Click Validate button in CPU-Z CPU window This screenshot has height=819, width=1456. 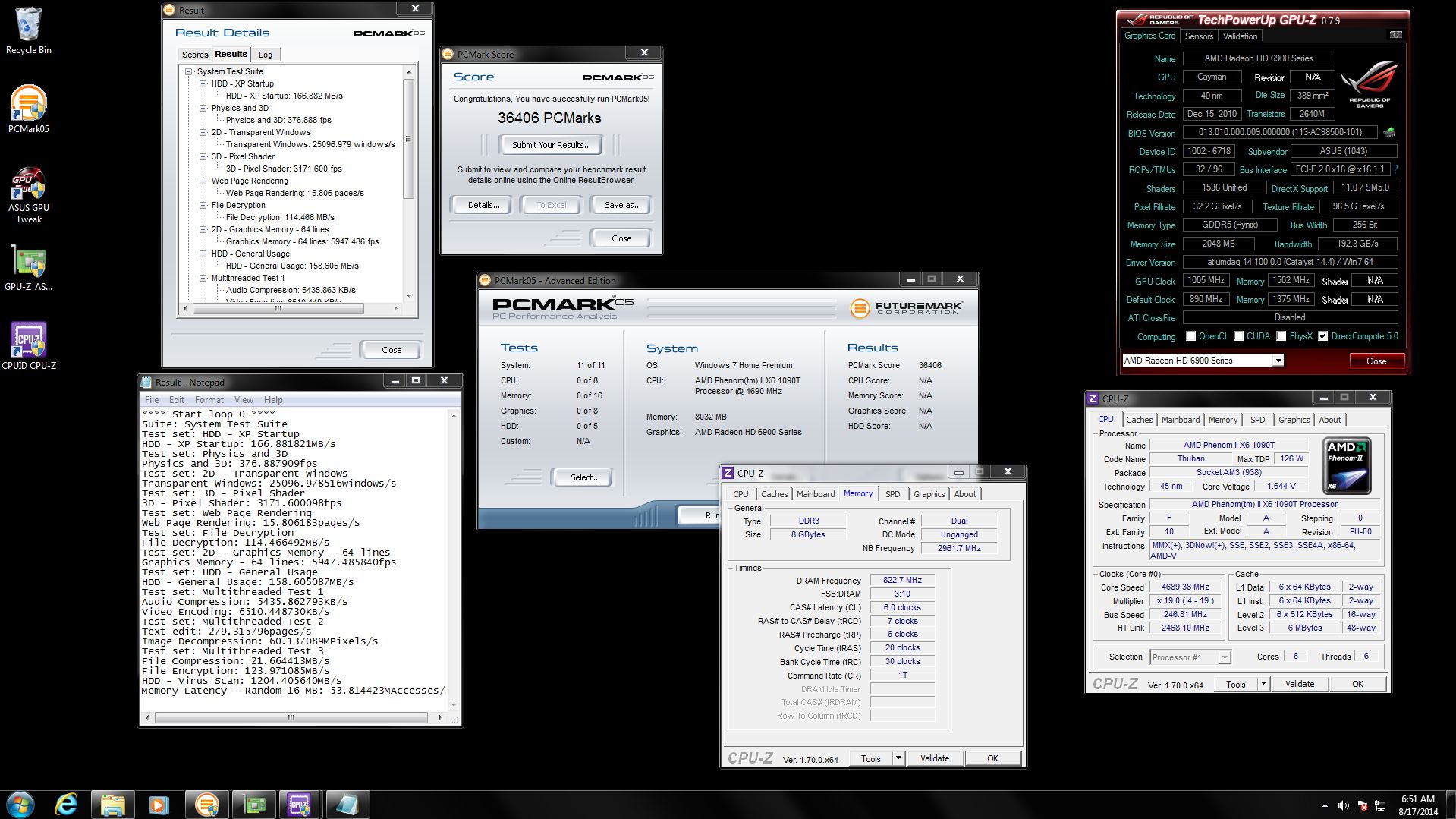(1300, 684)
